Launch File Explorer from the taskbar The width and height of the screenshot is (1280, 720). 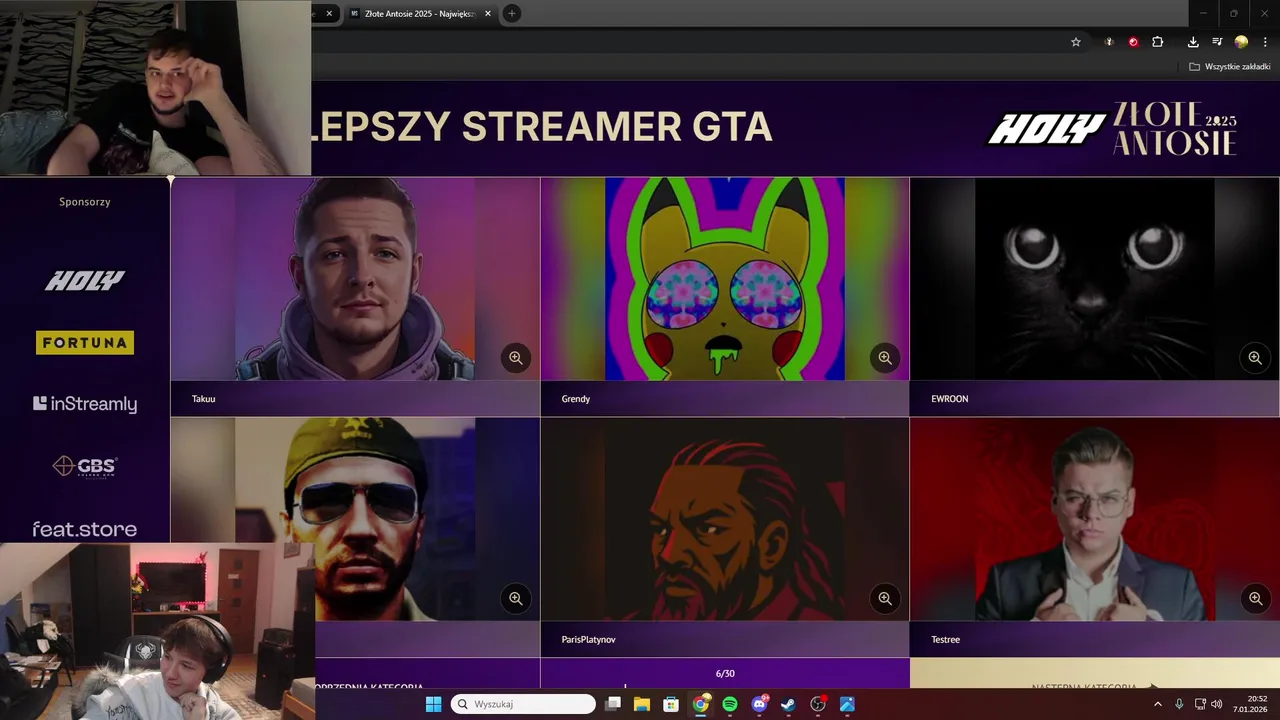[x=642, y=704]
